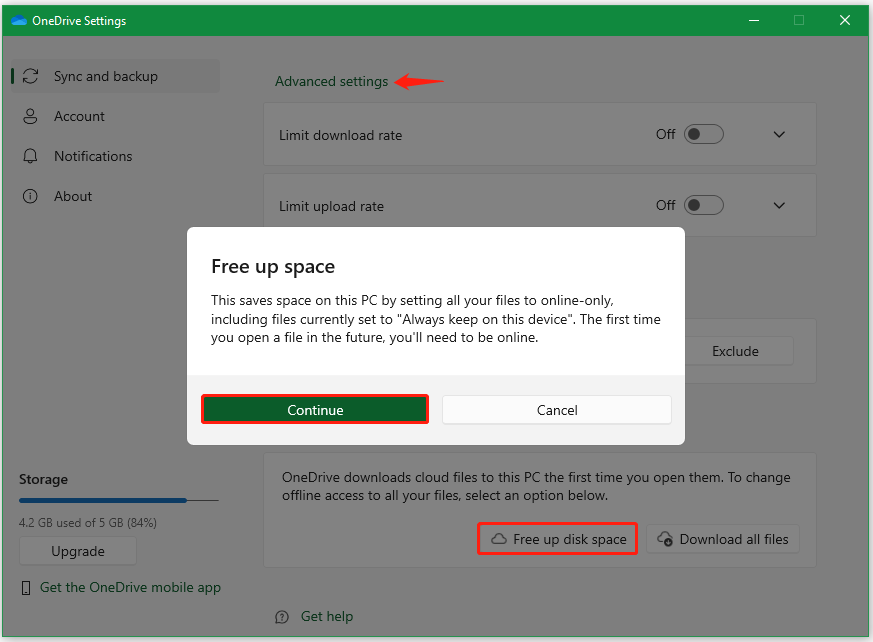Dismiss dialog with the Cancel button

tap(557, 410)
